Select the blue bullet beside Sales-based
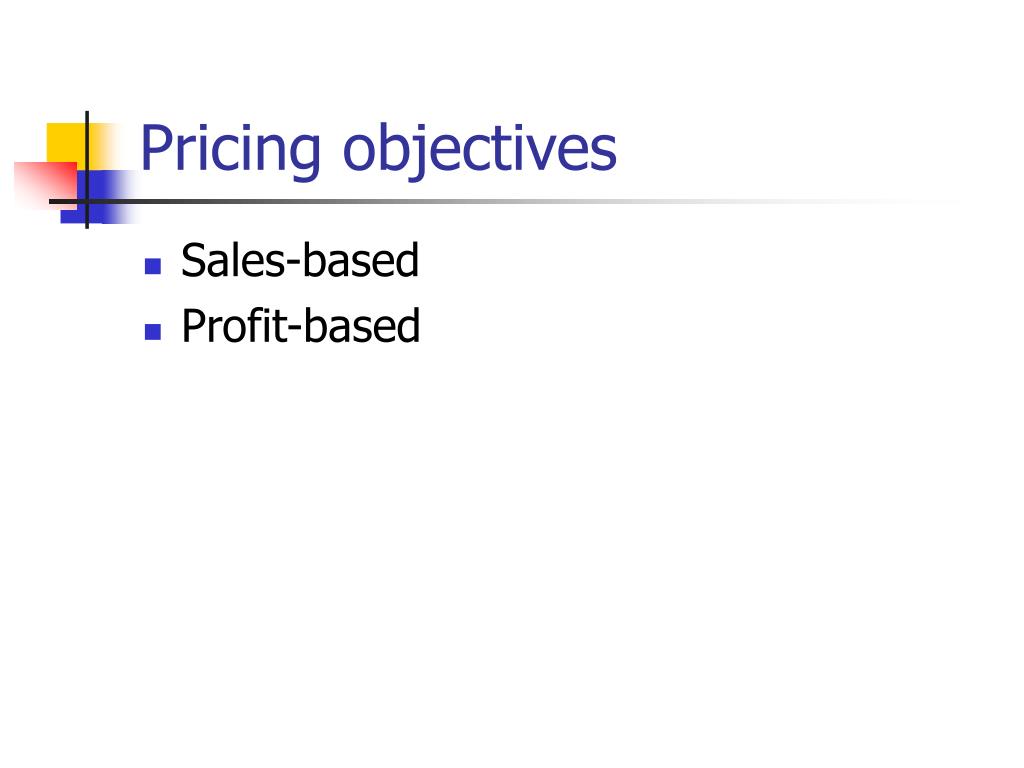Screen dimensions: 1024x768 (x=153, y=266)
